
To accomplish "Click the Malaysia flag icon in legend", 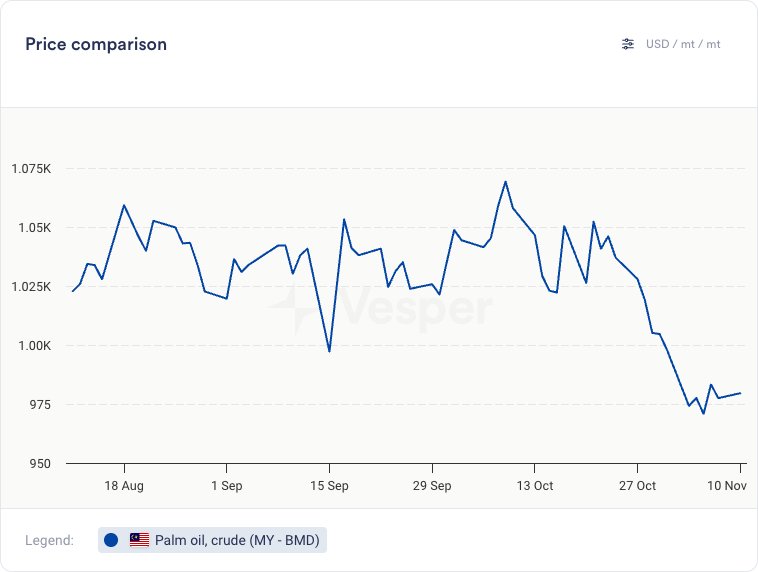I will coord(139,540).
